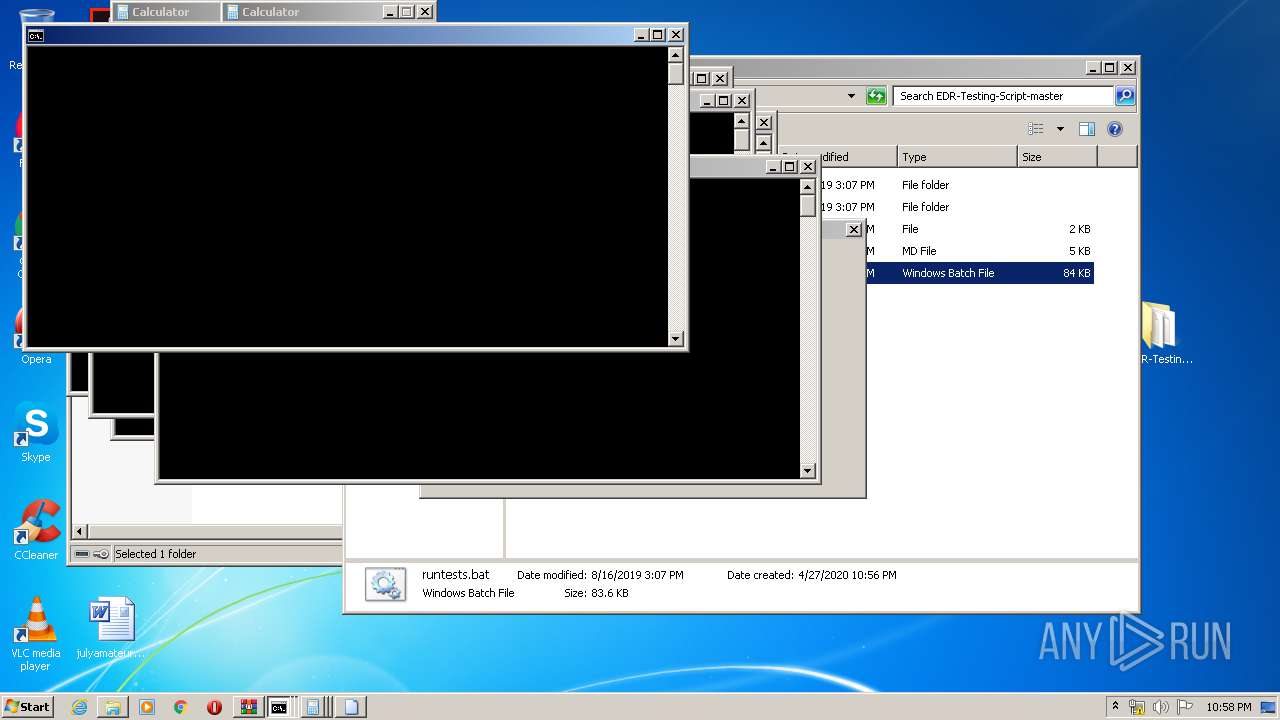Minimize the front command prompt window

click(641, 35)
